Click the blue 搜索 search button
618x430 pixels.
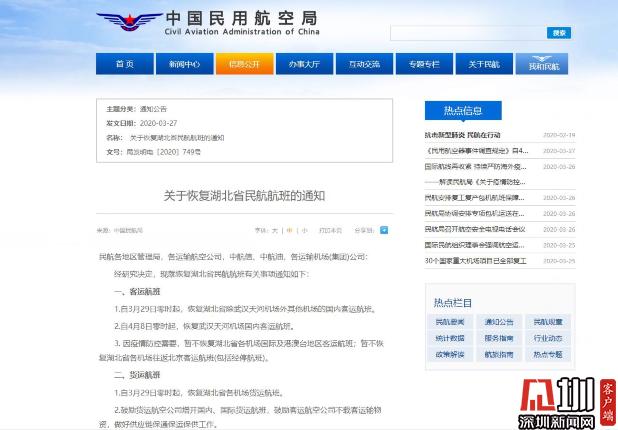click(558, 33)
